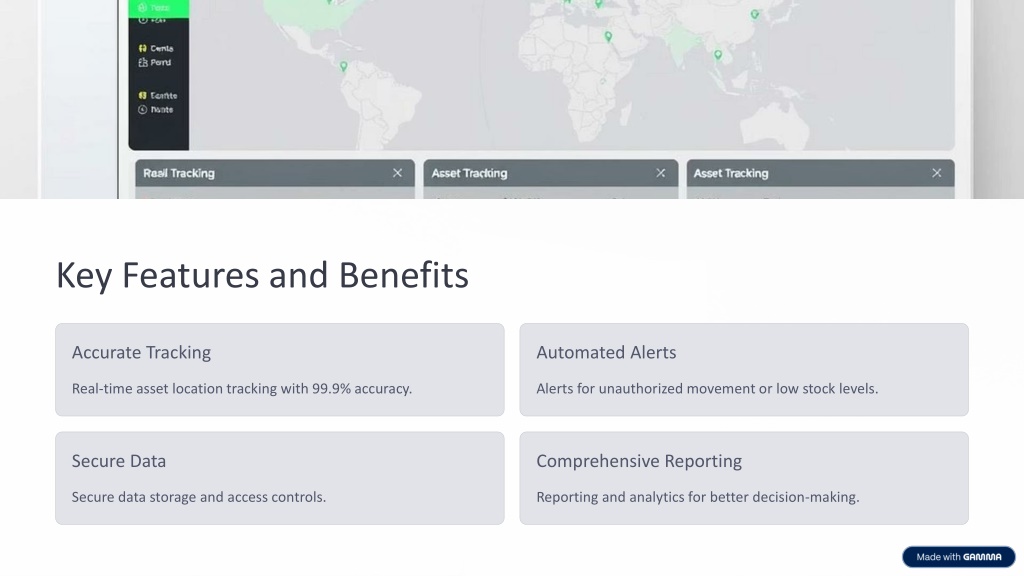Image resolution: width=1024 pixels, height=576 pixels.
Task: Select the Secure Data card title
Action: pos(119,461)
